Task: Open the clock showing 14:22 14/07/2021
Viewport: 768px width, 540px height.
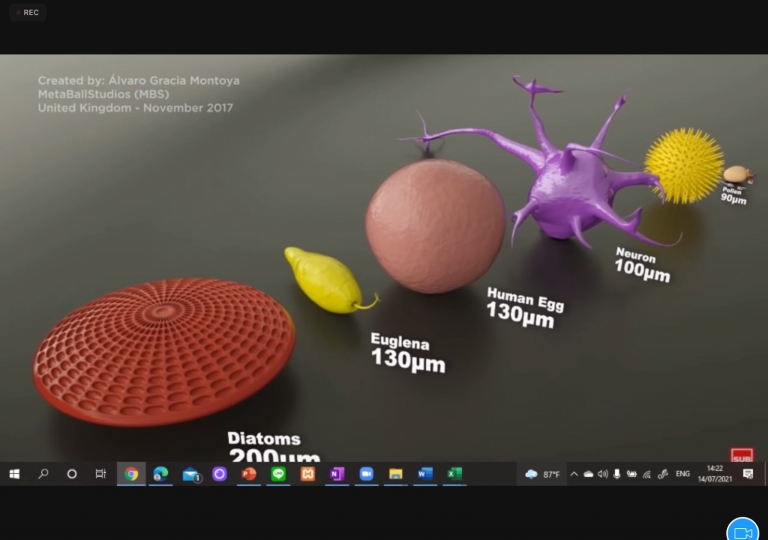Action: tap(715, 474)
